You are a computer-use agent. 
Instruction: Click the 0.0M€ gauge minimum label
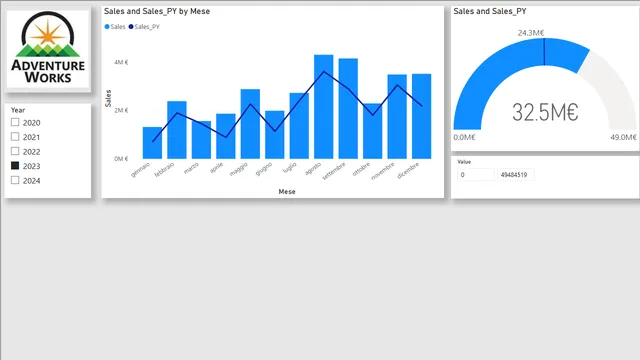pyautogui.click(x=464, y=137)
